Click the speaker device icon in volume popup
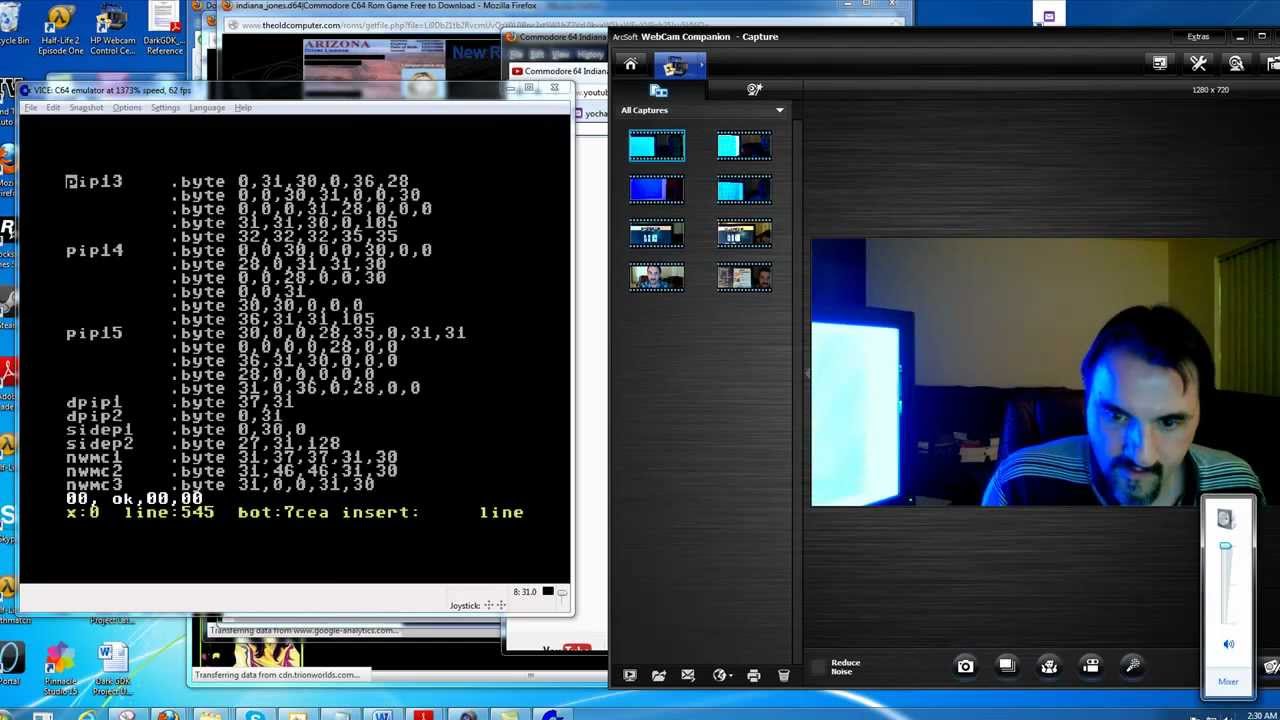Viewport: 1280px width, 720px height. (1226, 518)
